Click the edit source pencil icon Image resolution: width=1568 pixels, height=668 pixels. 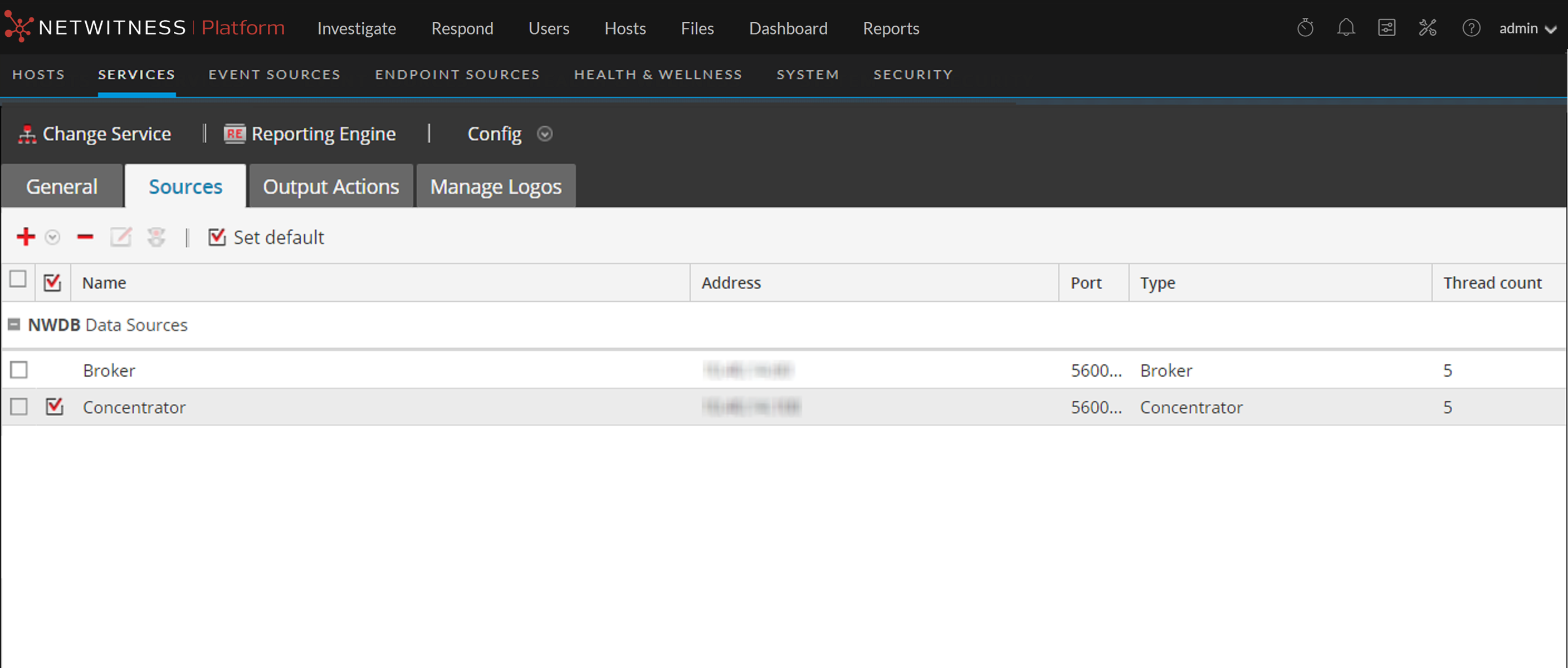click(120, 237)
